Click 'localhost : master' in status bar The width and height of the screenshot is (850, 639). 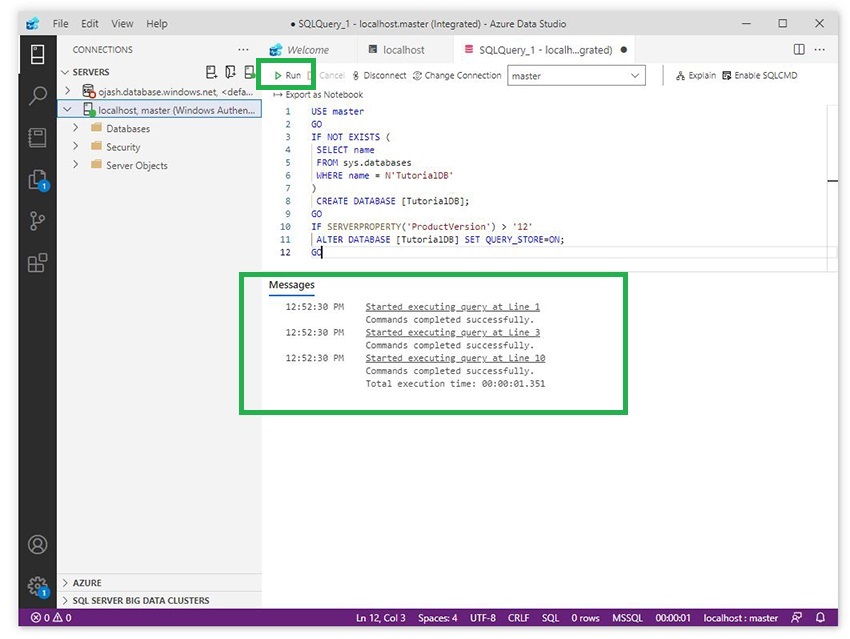(740, 617)
